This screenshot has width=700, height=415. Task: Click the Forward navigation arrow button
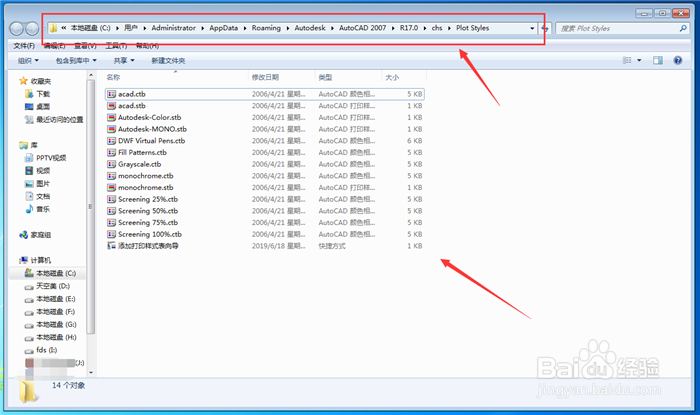pyautogui.click(x=32, y=29)
